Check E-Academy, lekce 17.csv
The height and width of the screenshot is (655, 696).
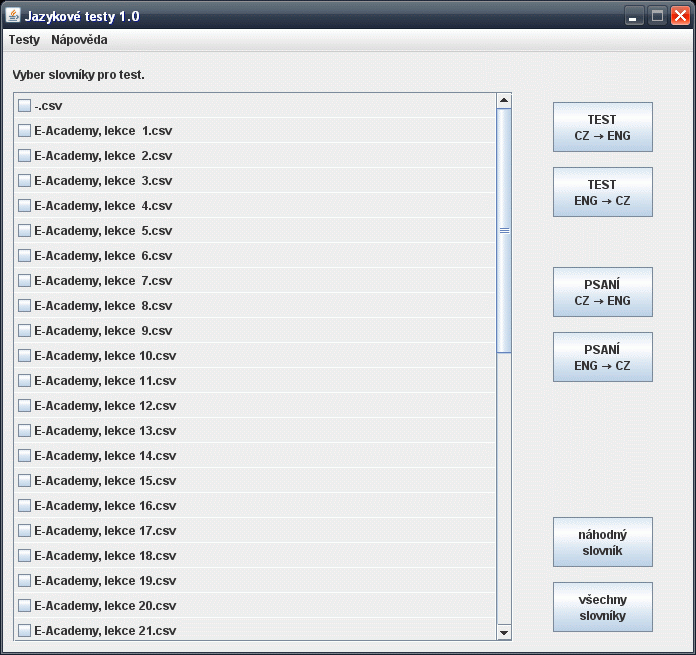pyautogui.click(x=24, y=531)
